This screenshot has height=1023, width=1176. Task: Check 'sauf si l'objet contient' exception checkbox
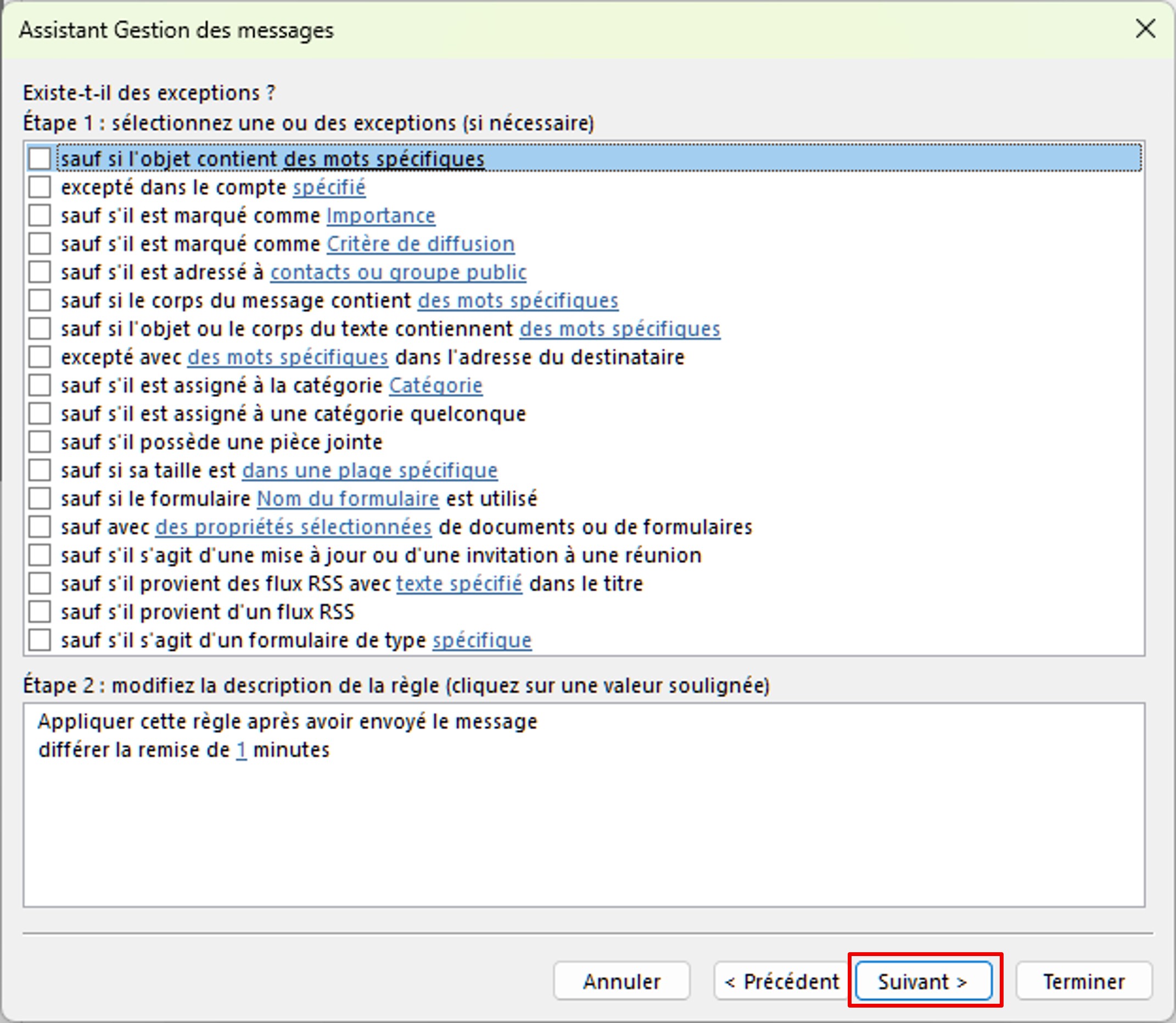[40, 158]
